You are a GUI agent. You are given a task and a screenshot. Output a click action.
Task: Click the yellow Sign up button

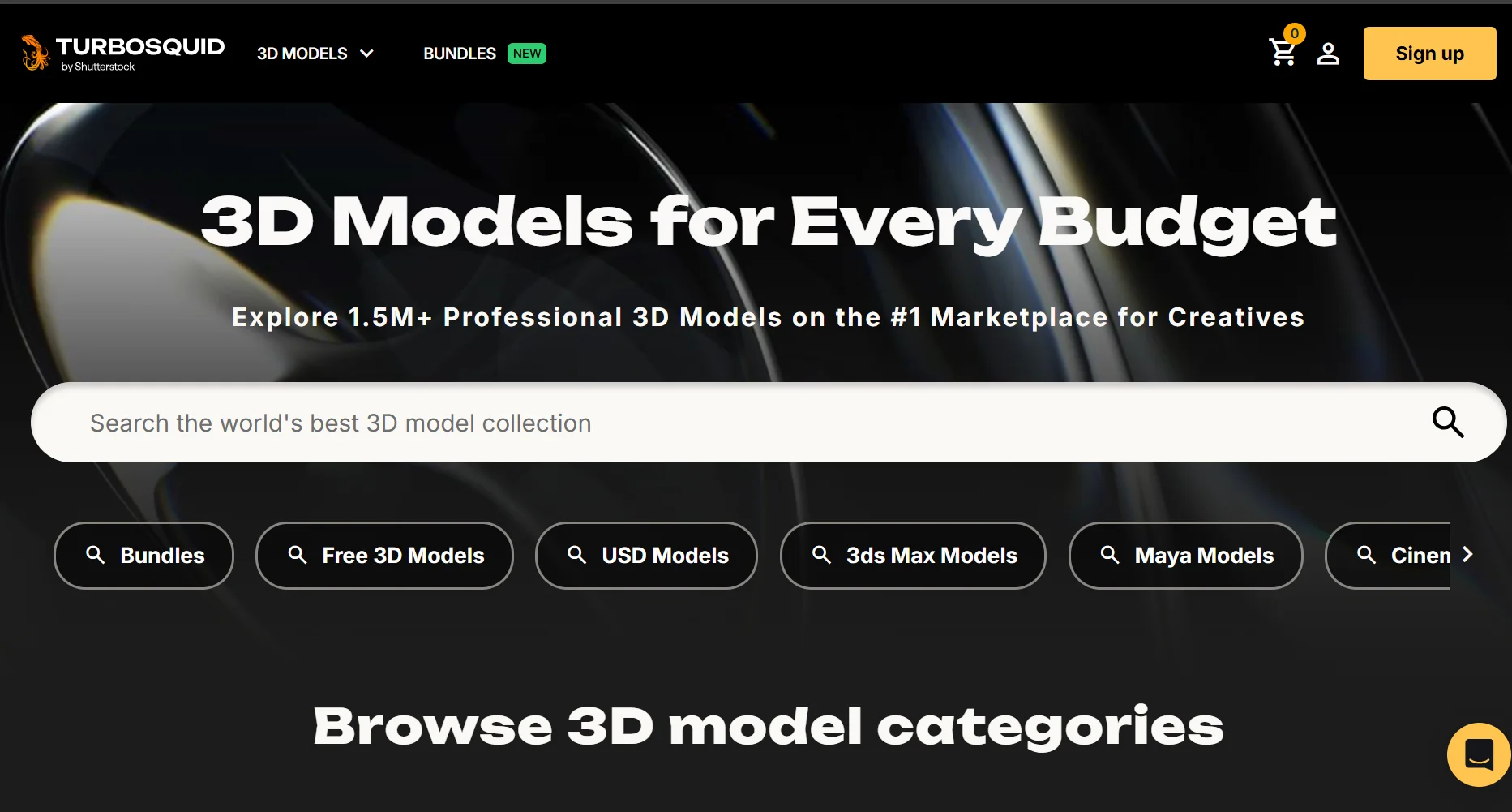[x=1429, y=54]
